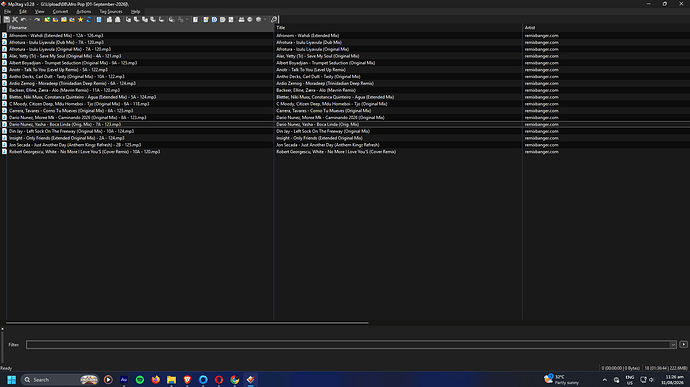Image resolution: width=690 pixels, height=387 pixels.
Task: Click the volume speaker tray icon
Action: click(652, 380)
